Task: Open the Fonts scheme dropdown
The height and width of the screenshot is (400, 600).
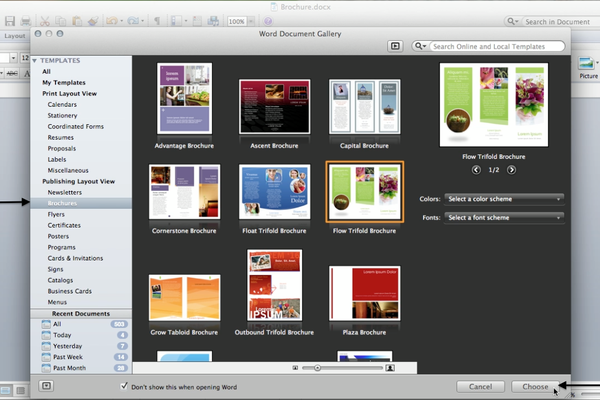Action: coord(504,217)
